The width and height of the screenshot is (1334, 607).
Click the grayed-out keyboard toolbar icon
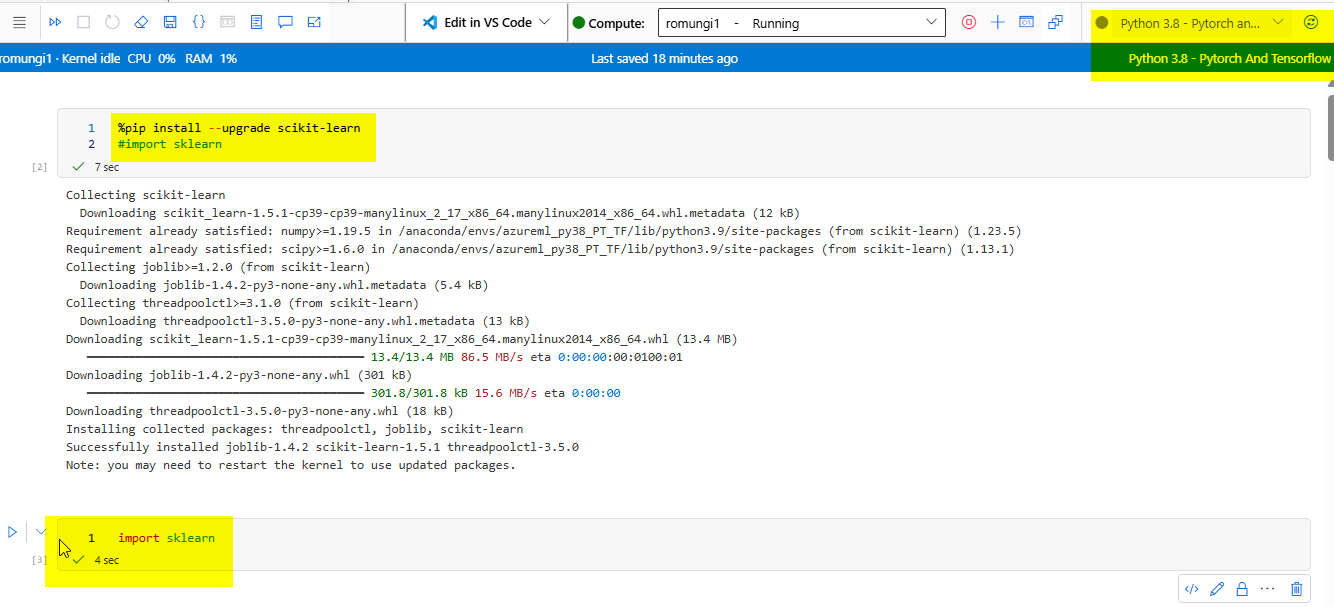point(228,22)
